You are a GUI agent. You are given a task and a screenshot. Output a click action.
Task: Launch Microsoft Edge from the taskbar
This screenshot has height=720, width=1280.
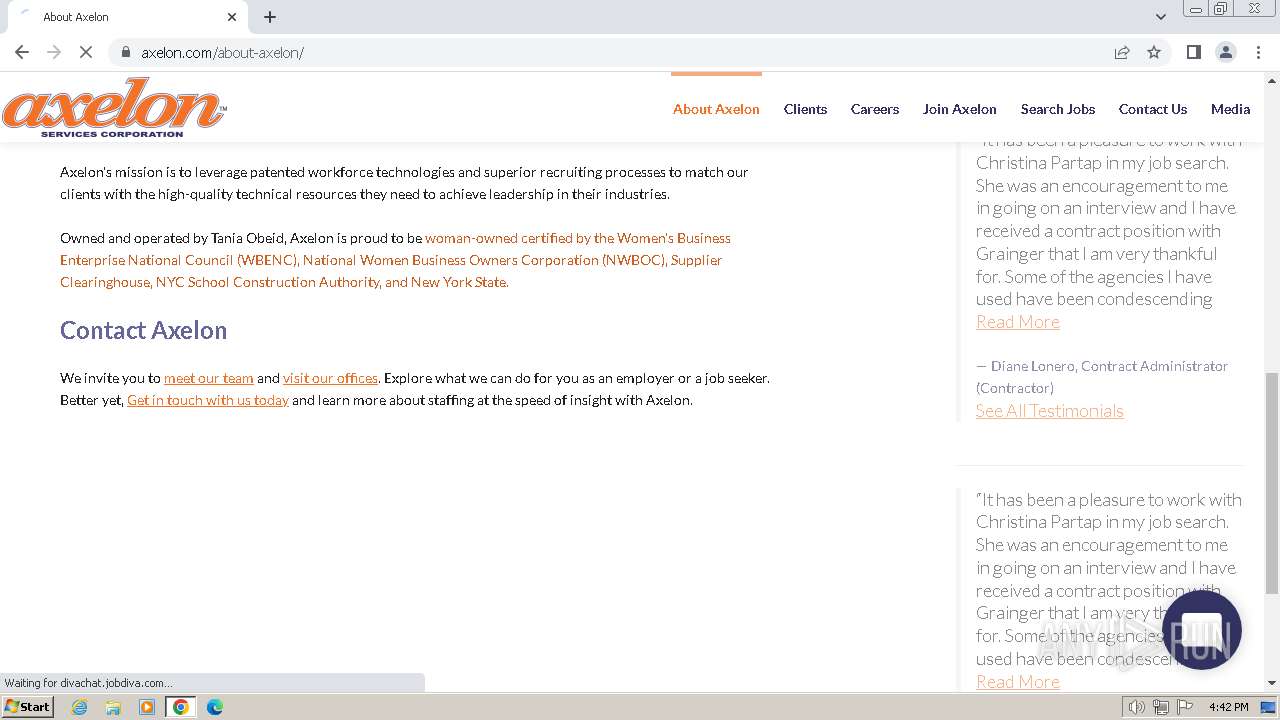tap(215, 707)
